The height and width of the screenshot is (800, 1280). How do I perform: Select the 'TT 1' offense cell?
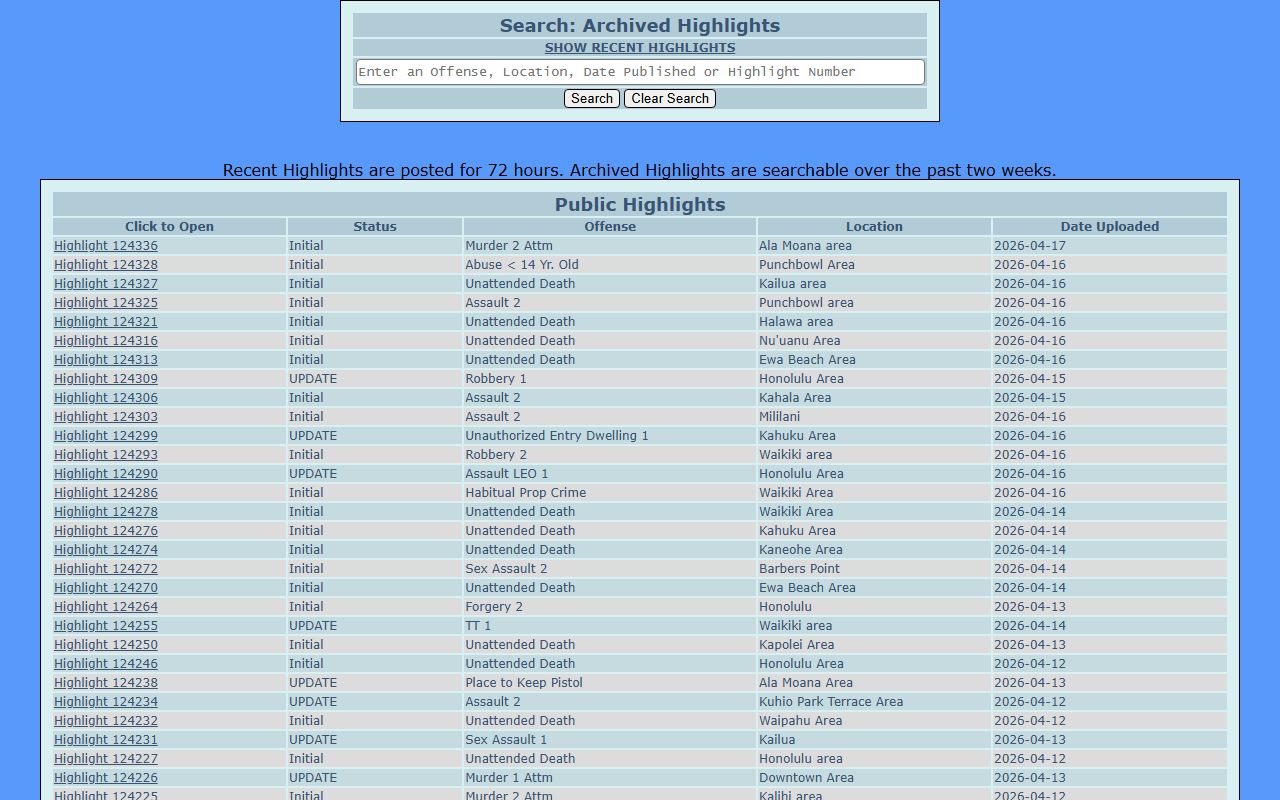click(x=610, y=626)
